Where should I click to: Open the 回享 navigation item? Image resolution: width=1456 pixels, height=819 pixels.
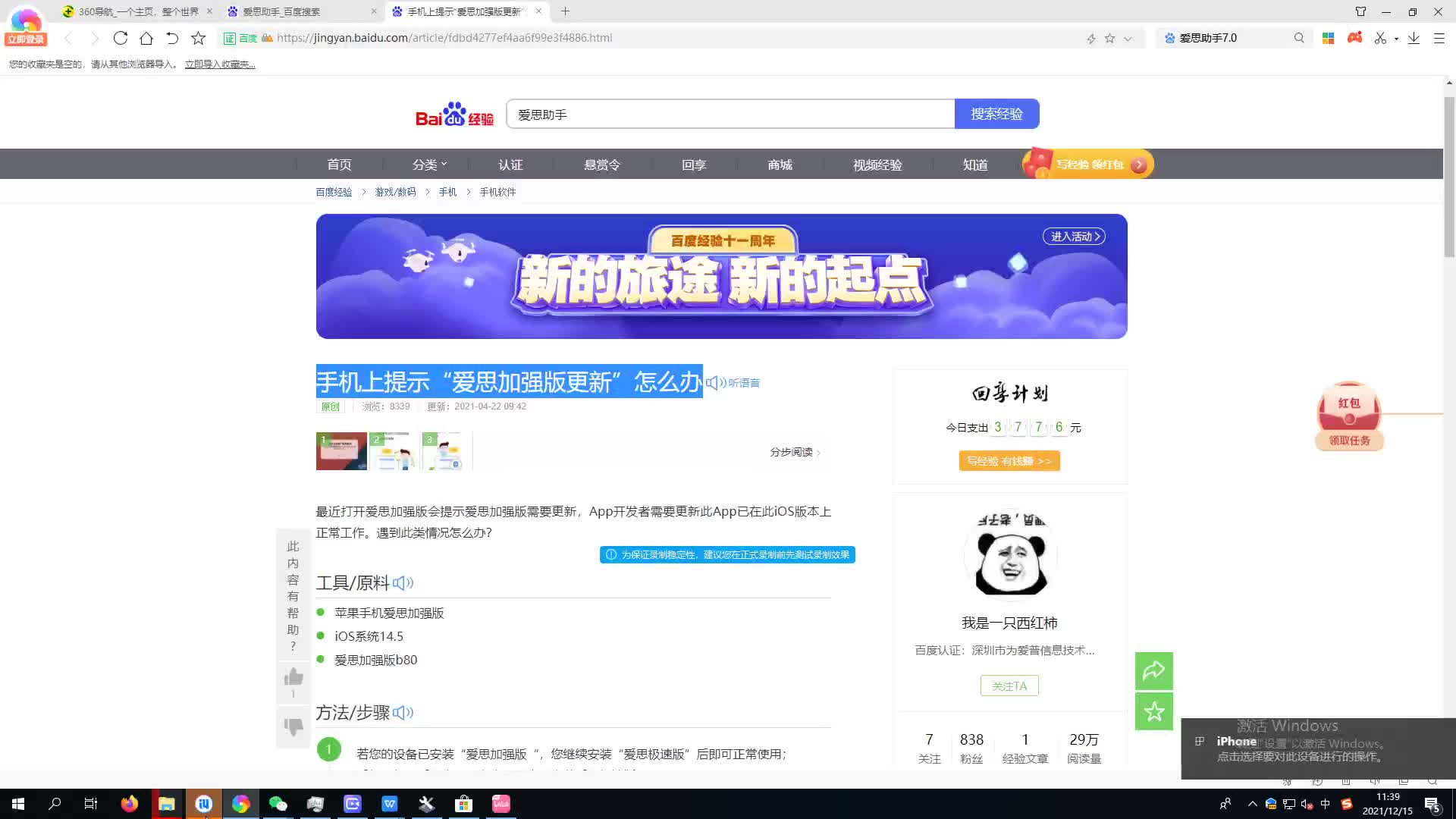(694, 165)
